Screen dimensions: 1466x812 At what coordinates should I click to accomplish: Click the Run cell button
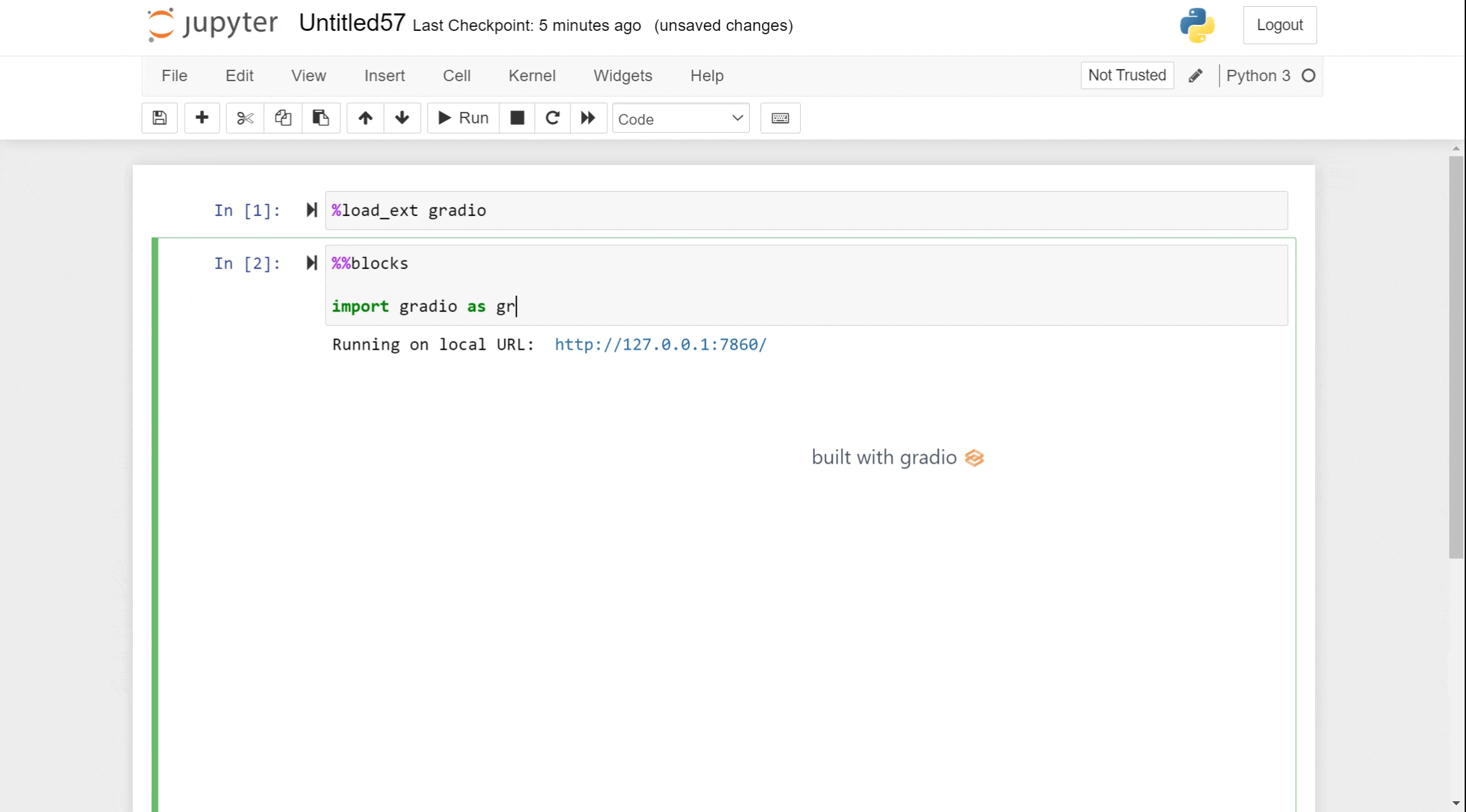point(462,118)
